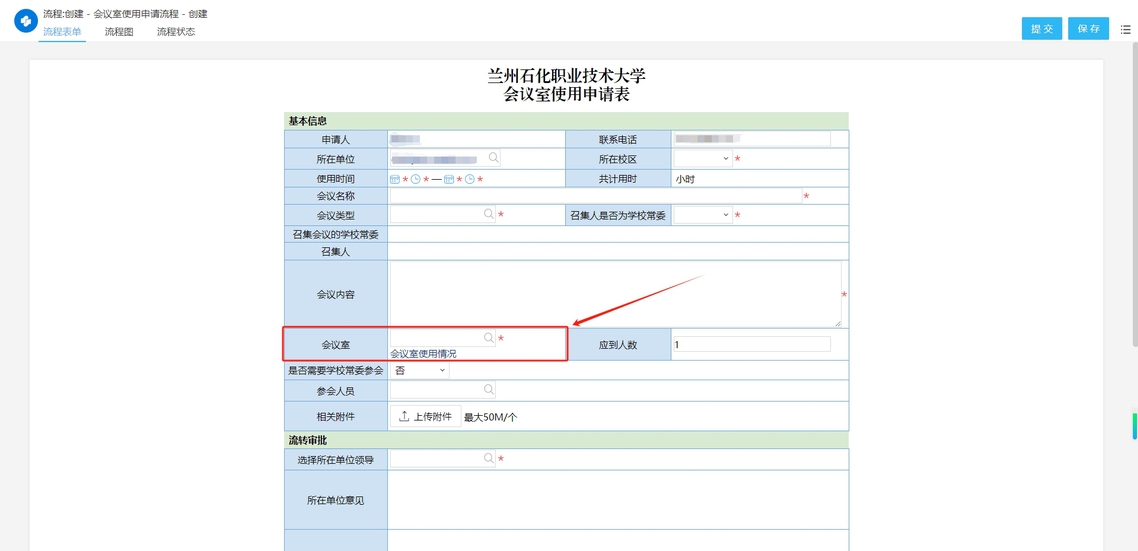Switch to 流程状态 tab
This screenshot has width=1138, height=551.
(x=176, y=32)
